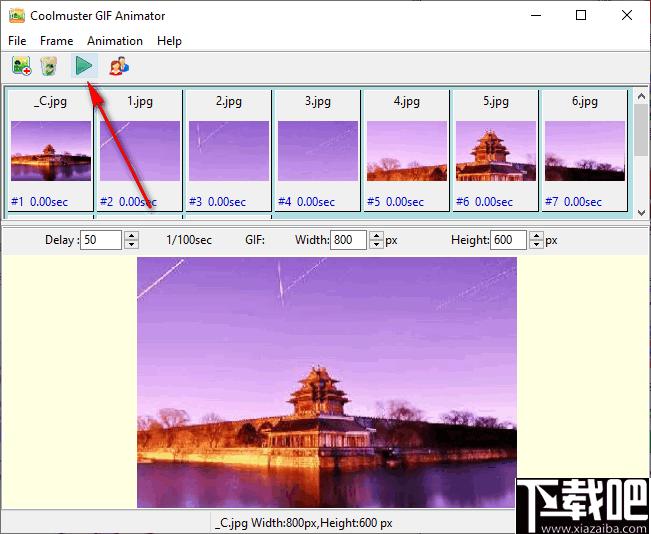
Task: Select the 3.jpg frame thumbnail
Action: tap(318, 151)
